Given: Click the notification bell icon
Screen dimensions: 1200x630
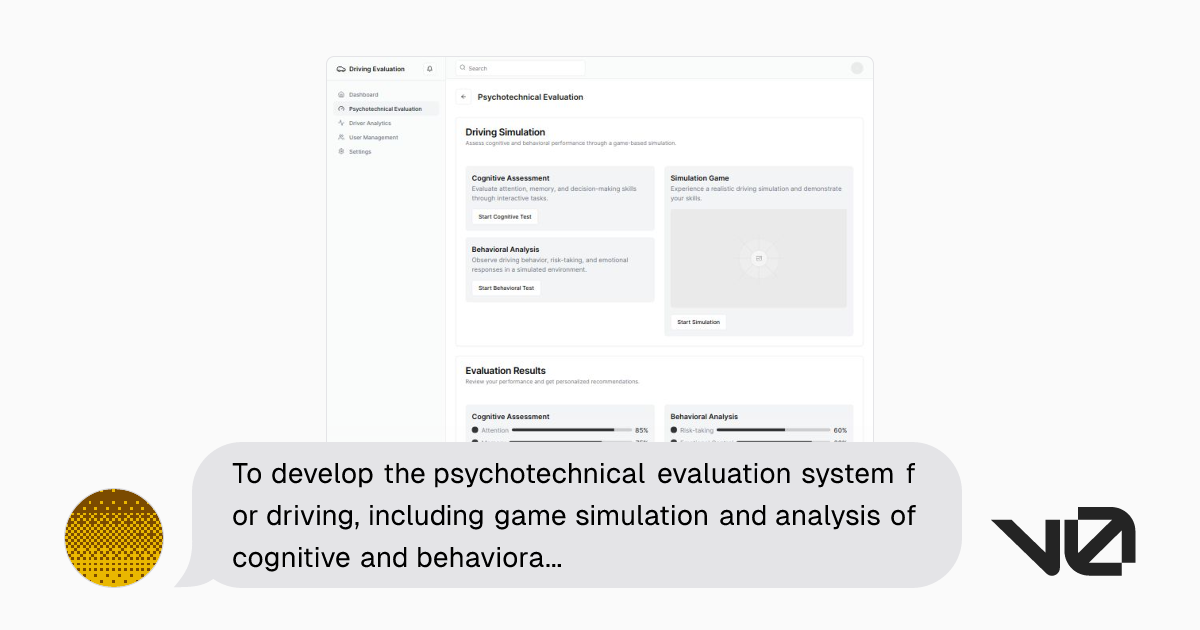Looking at the screenshot, I should pyautogui.click(x=430, y=68).
